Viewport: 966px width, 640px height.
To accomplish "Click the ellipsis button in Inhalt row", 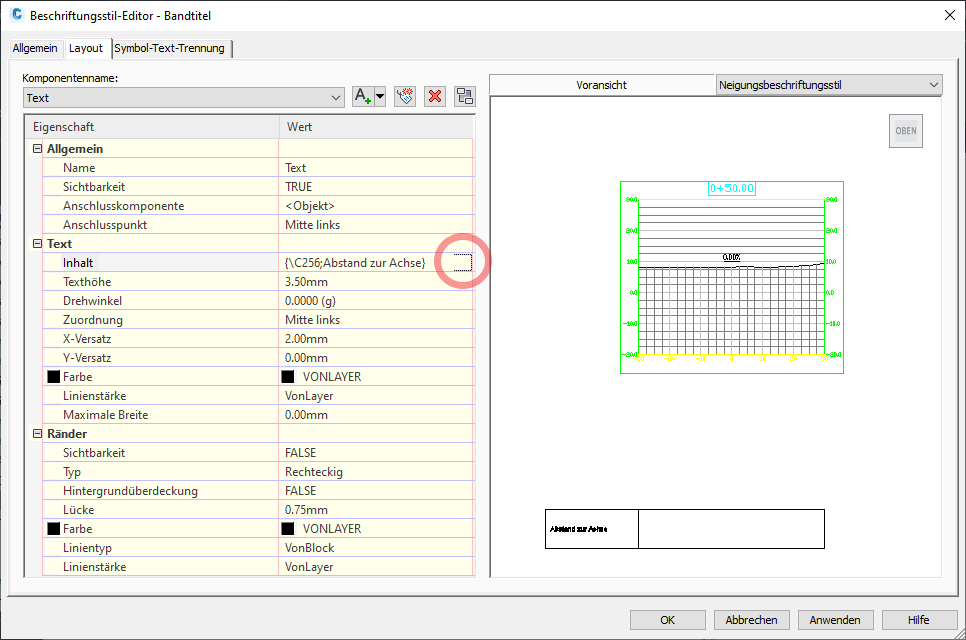I will [x=460, y=262].
